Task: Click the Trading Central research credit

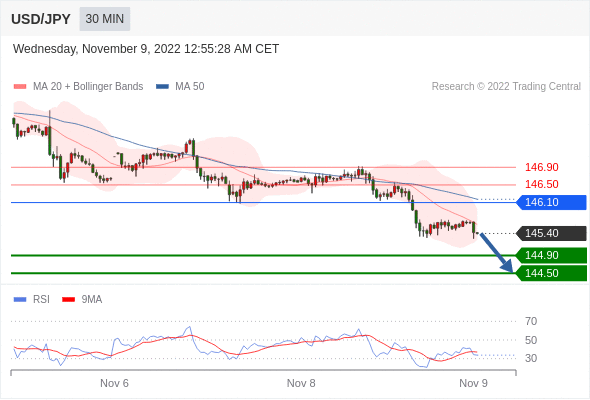Action: (506, 87)
